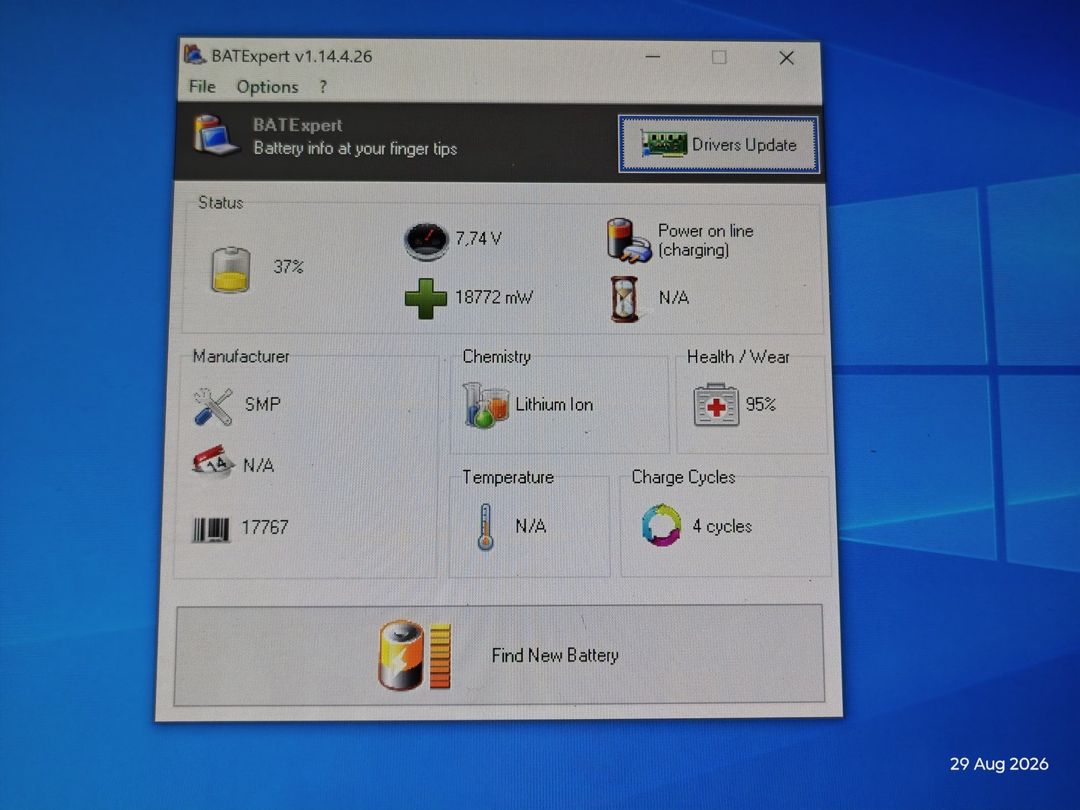Click the Status group label
1080x810 pixels.
pyautogui.click(x=220, y=202)
